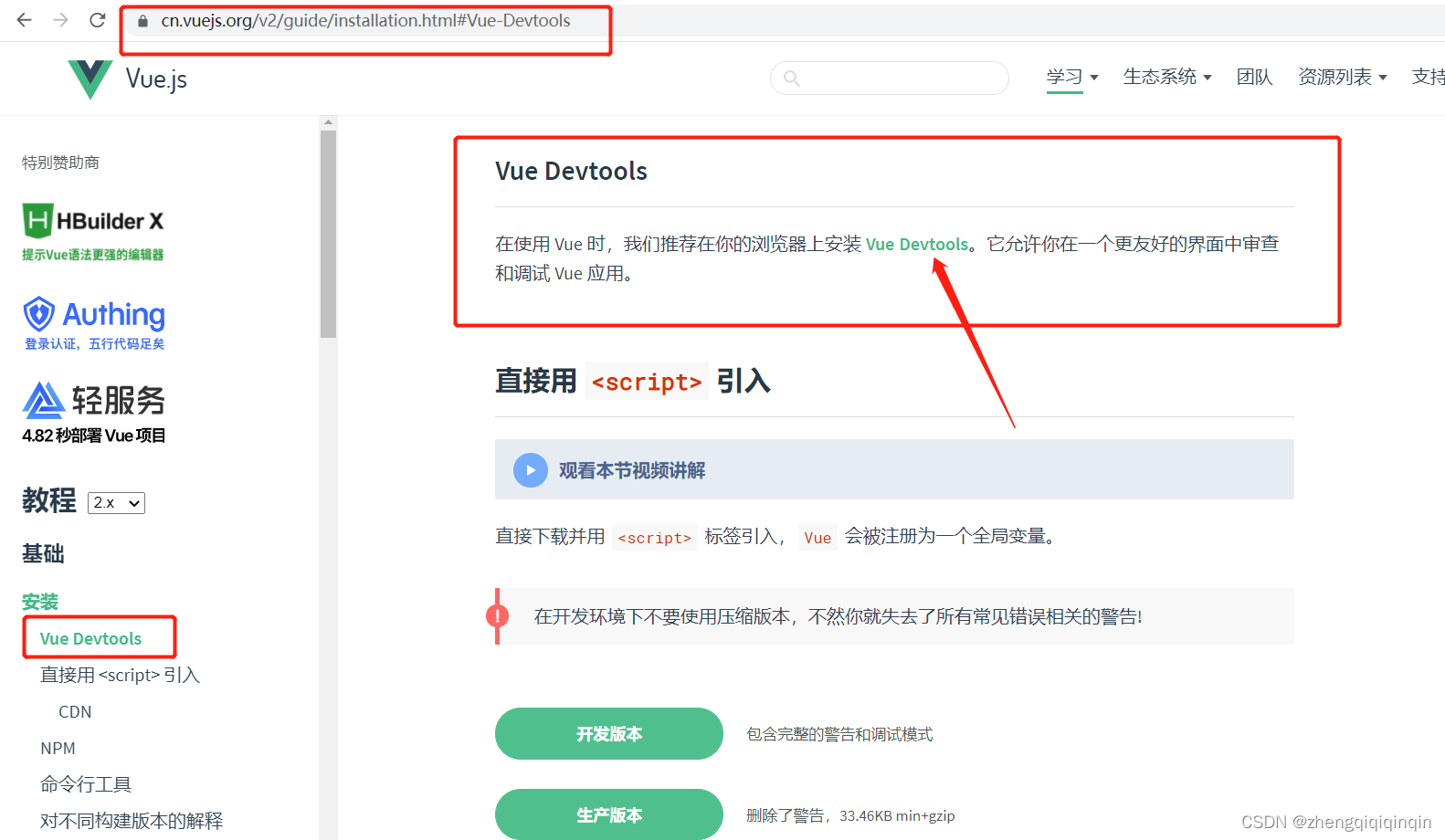Click the 直接用 <script> 引入 heading
This screenshot has width=1445, height=840.
pos(633,381)
